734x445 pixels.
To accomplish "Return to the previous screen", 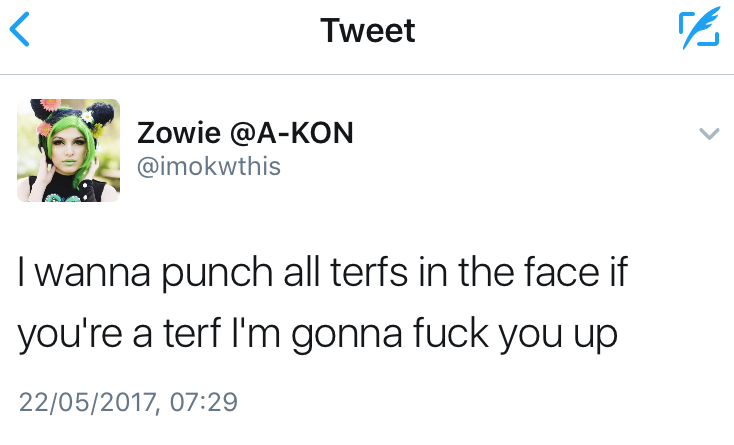I will (x=20, y=31).
